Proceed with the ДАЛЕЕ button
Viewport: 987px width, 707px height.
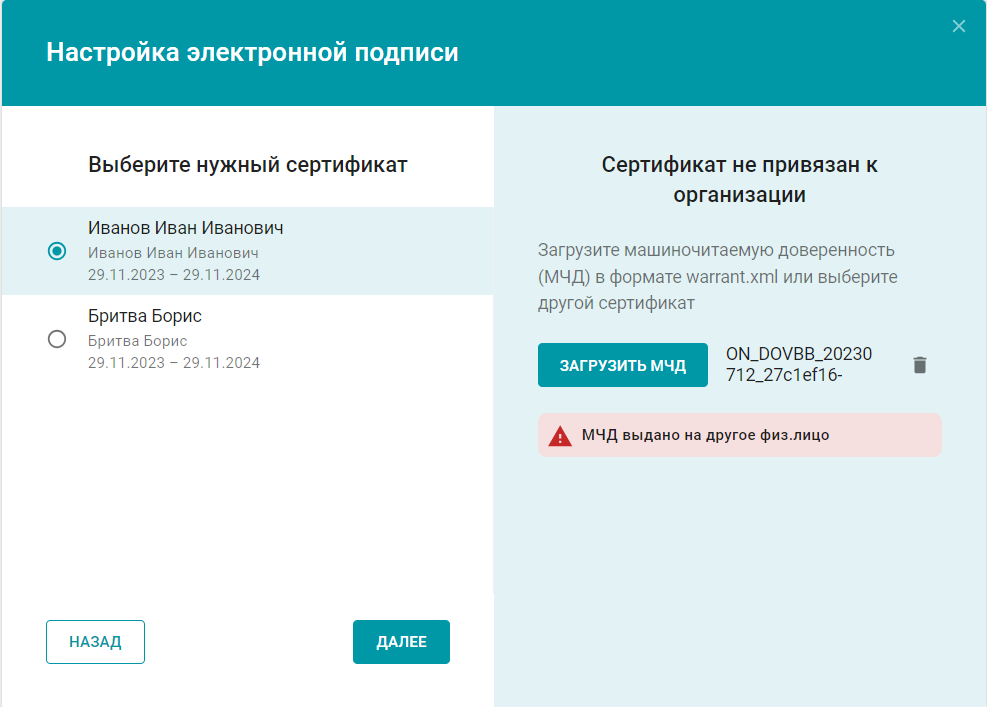point(401,642)
